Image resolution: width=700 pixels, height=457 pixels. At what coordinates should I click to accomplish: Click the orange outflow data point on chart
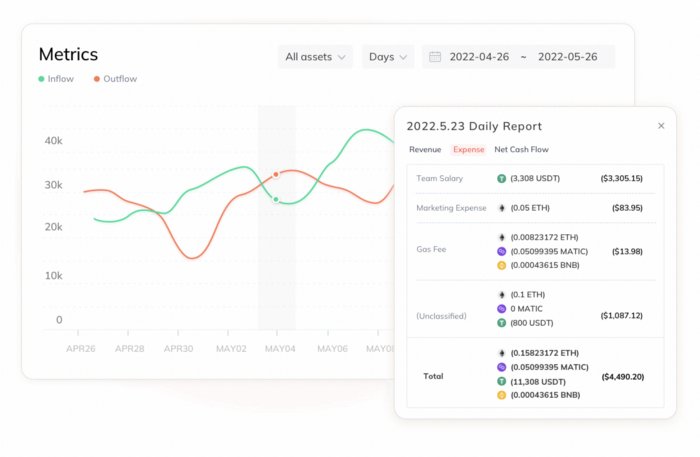coord(276,175)
